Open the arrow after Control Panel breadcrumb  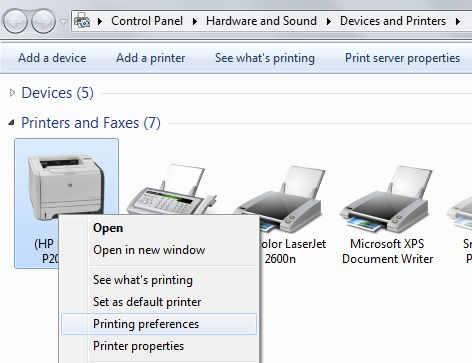click(x=195, y=22)
